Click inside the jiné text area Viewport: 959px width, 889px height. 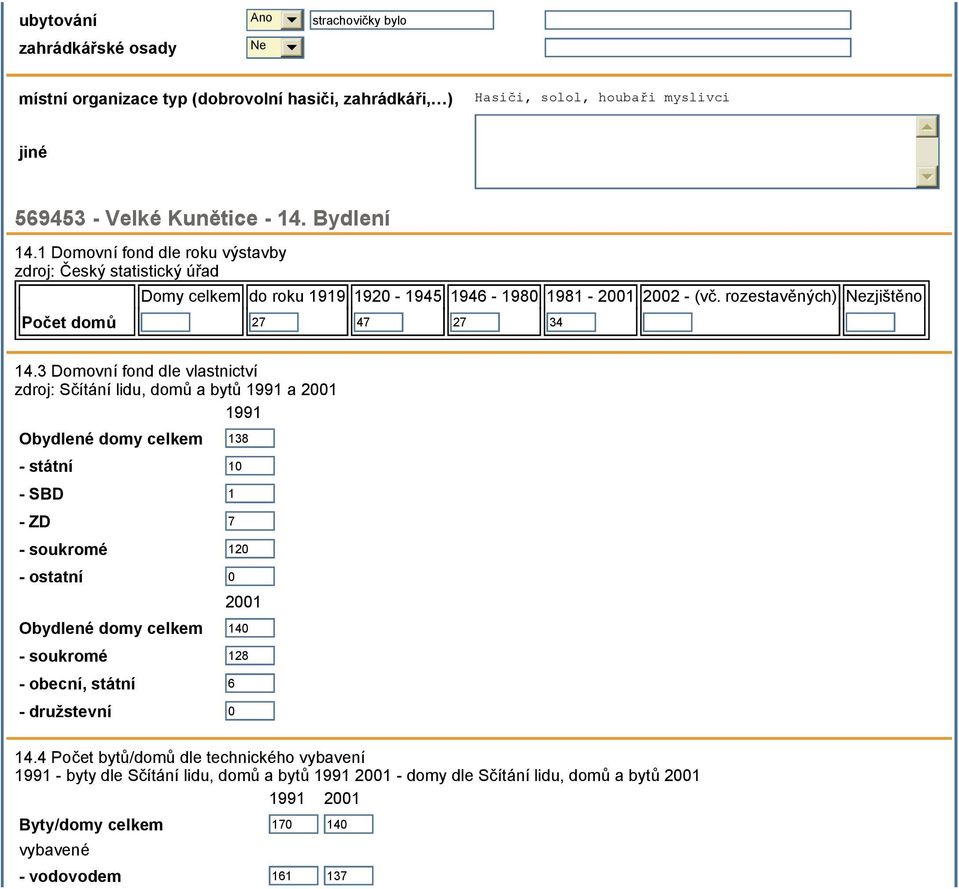point(696,152)
